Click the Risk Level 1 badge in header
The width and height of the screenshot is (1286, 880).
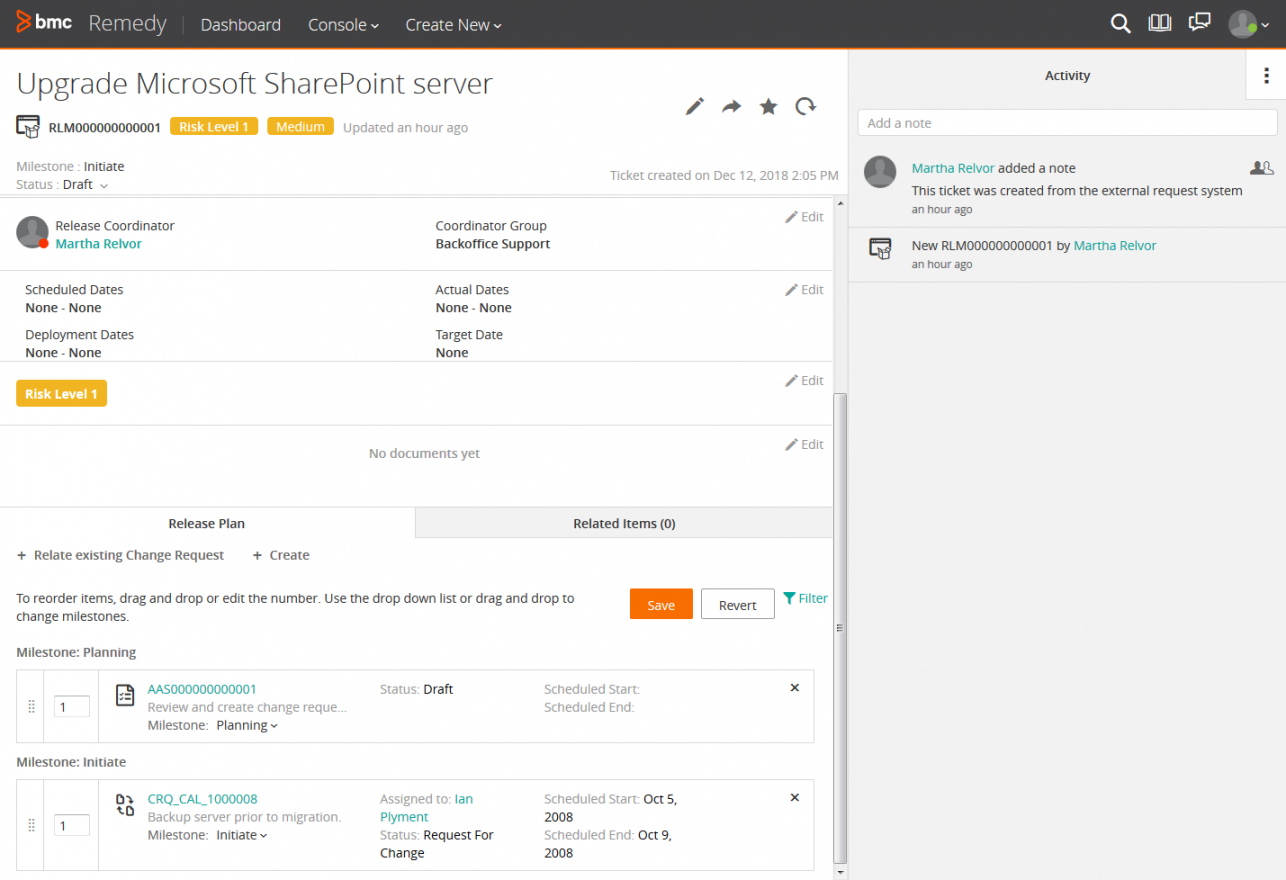(x=214, y=127)
